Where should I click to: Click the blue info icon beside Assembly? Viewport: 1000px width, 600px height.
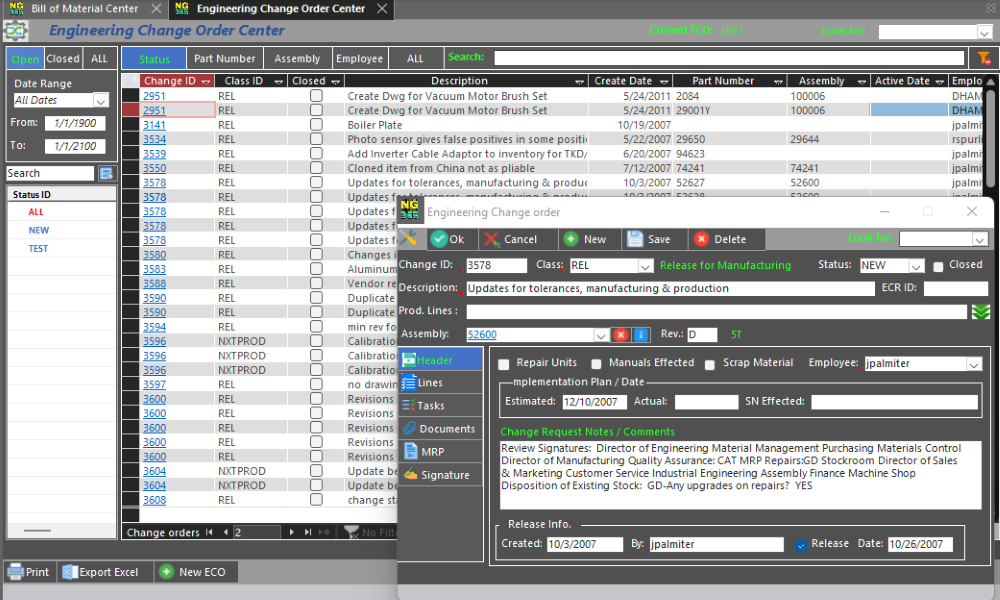(641, 335)
